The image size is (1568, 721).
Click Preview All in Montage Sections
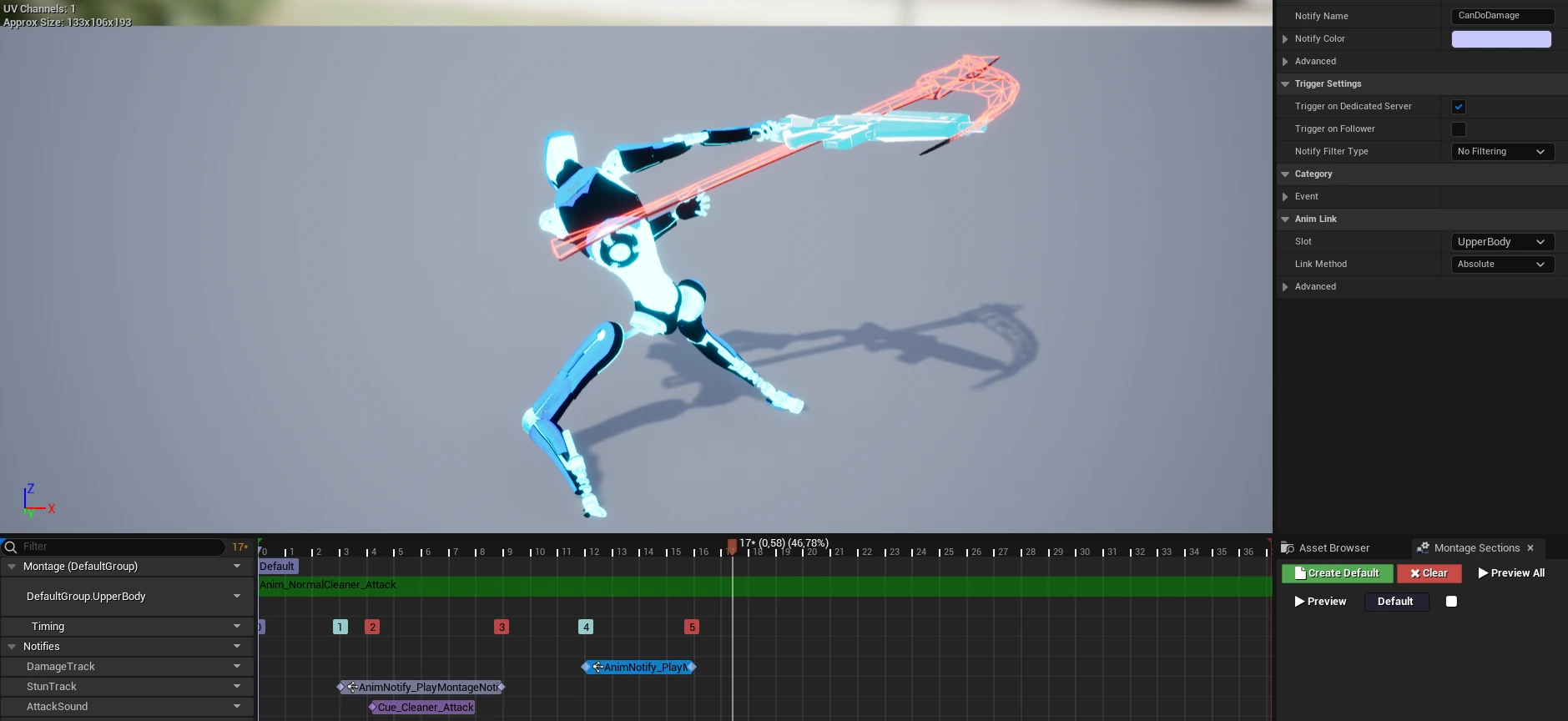pyautogui.click(x=1511, y=573)
